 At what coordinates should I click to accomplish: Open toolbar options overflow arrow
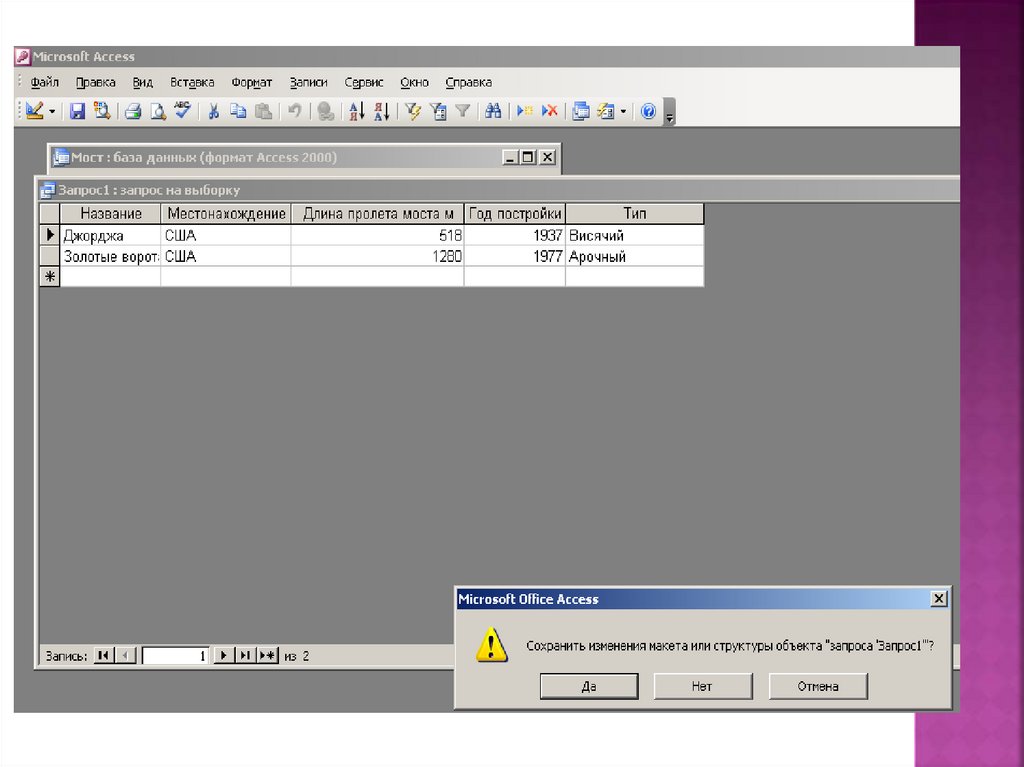coord(669,112)
